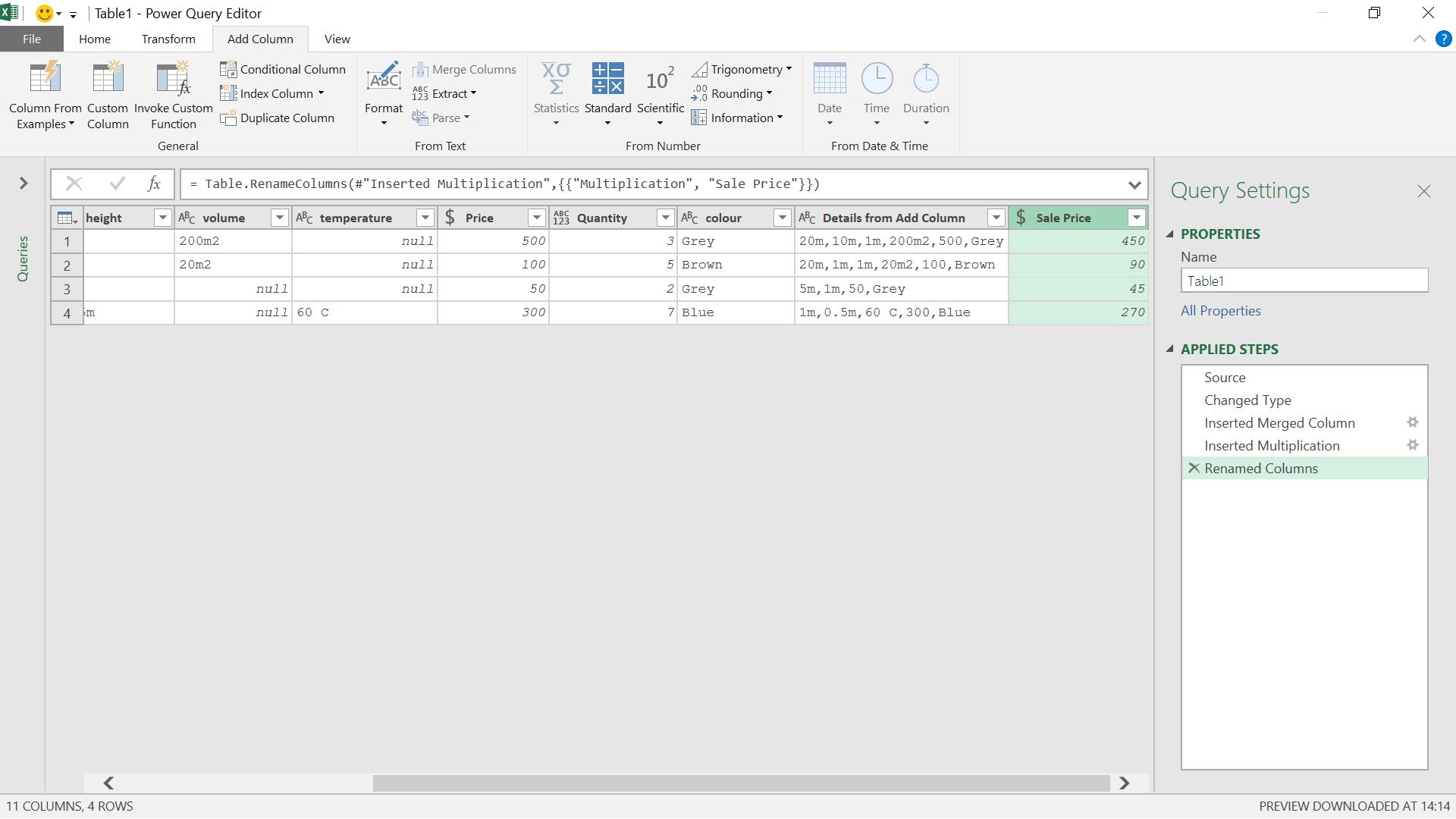Open filter dropdown for Quantity column

pyautogui.click(x=665, y=218)
